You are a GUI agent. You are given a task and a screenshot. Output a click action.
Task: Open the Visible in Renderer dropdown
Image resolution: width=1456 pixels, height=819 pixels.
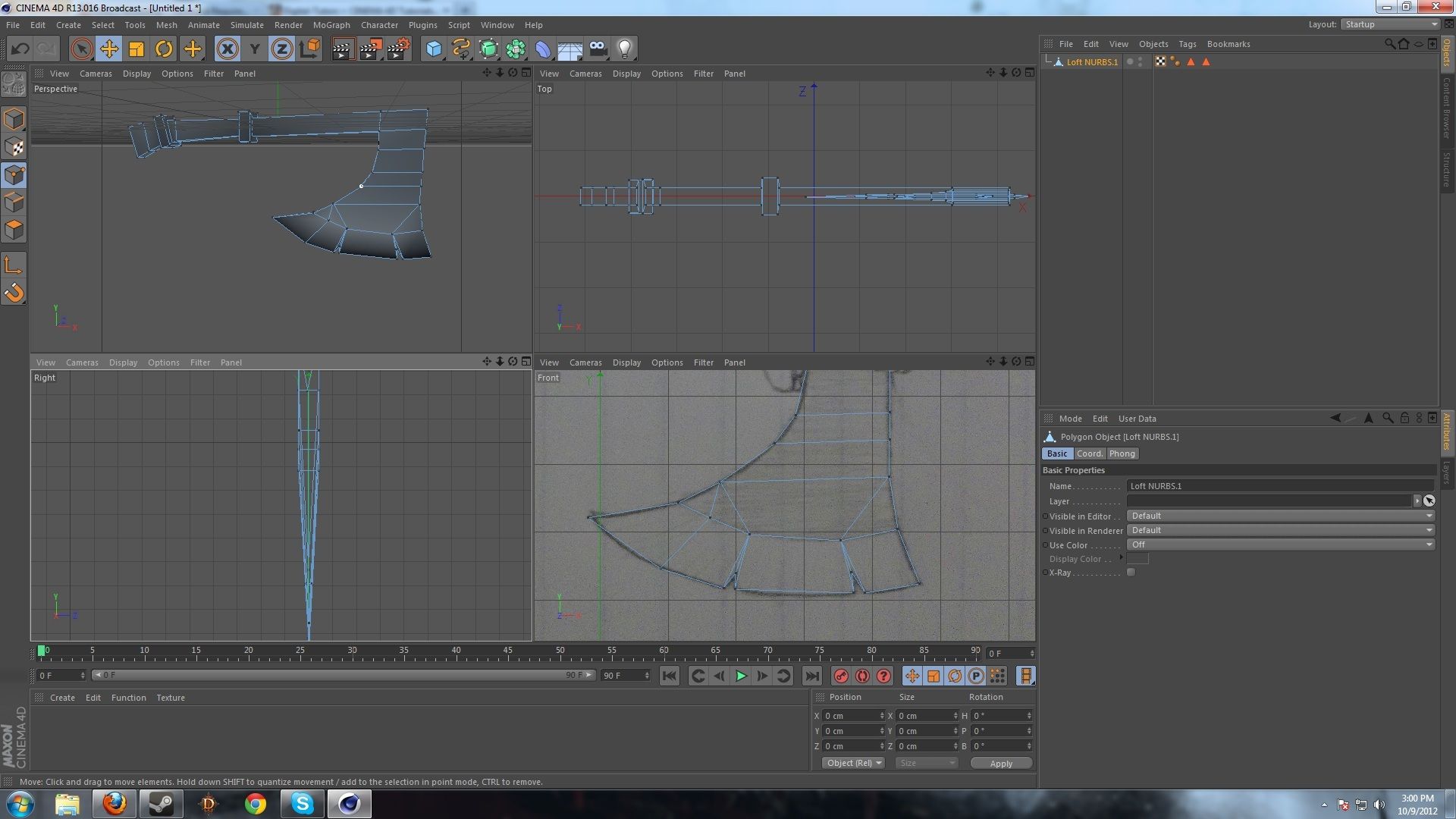coord(1280,530)
